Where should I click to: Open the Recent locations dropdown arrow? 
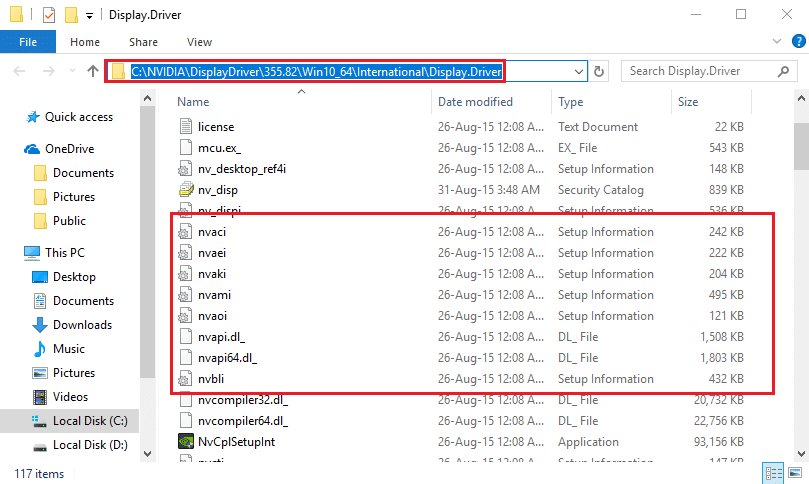point(72,71)
